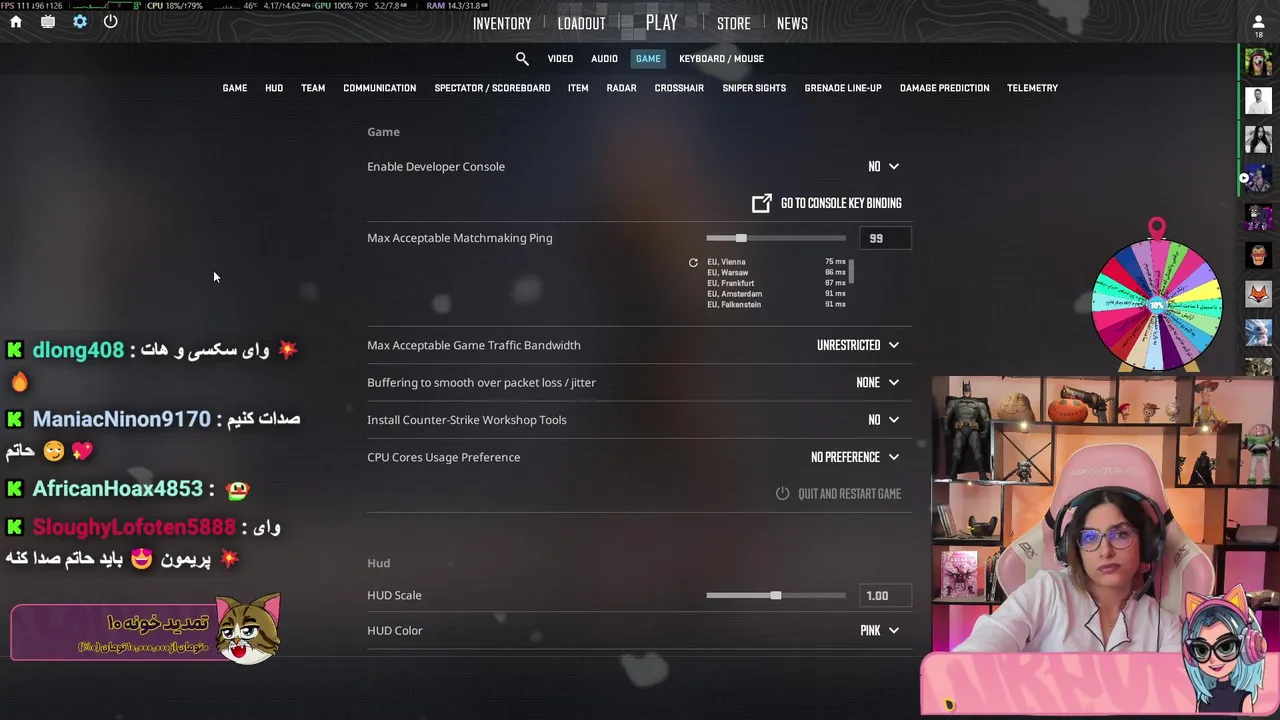Click chat username ManiacNinon9170
Image resolution: width=1280 pixels, height=720 pixels.
122,419
